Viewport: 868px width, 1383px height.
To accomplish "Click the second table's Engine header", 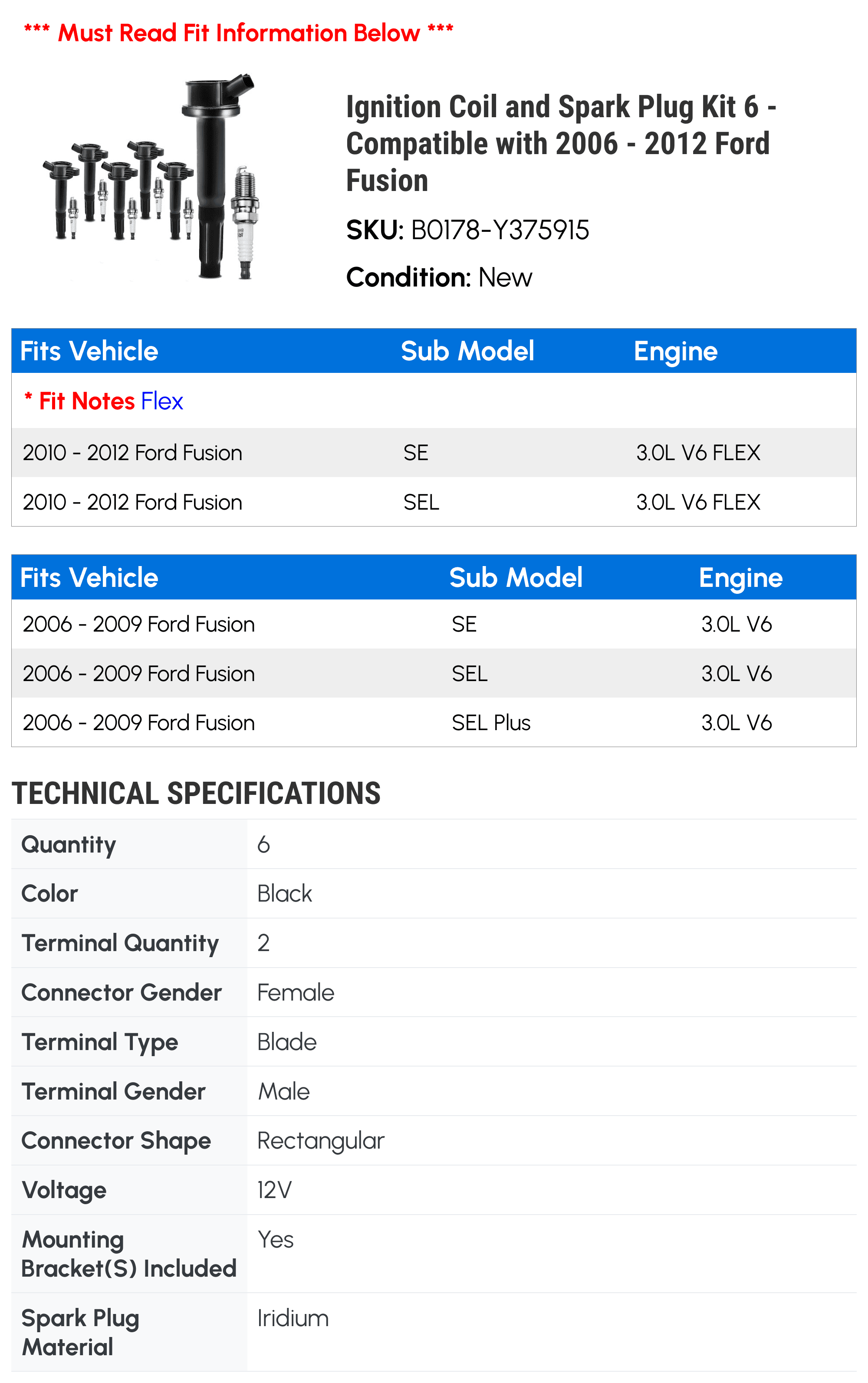I will pos(740,577).
